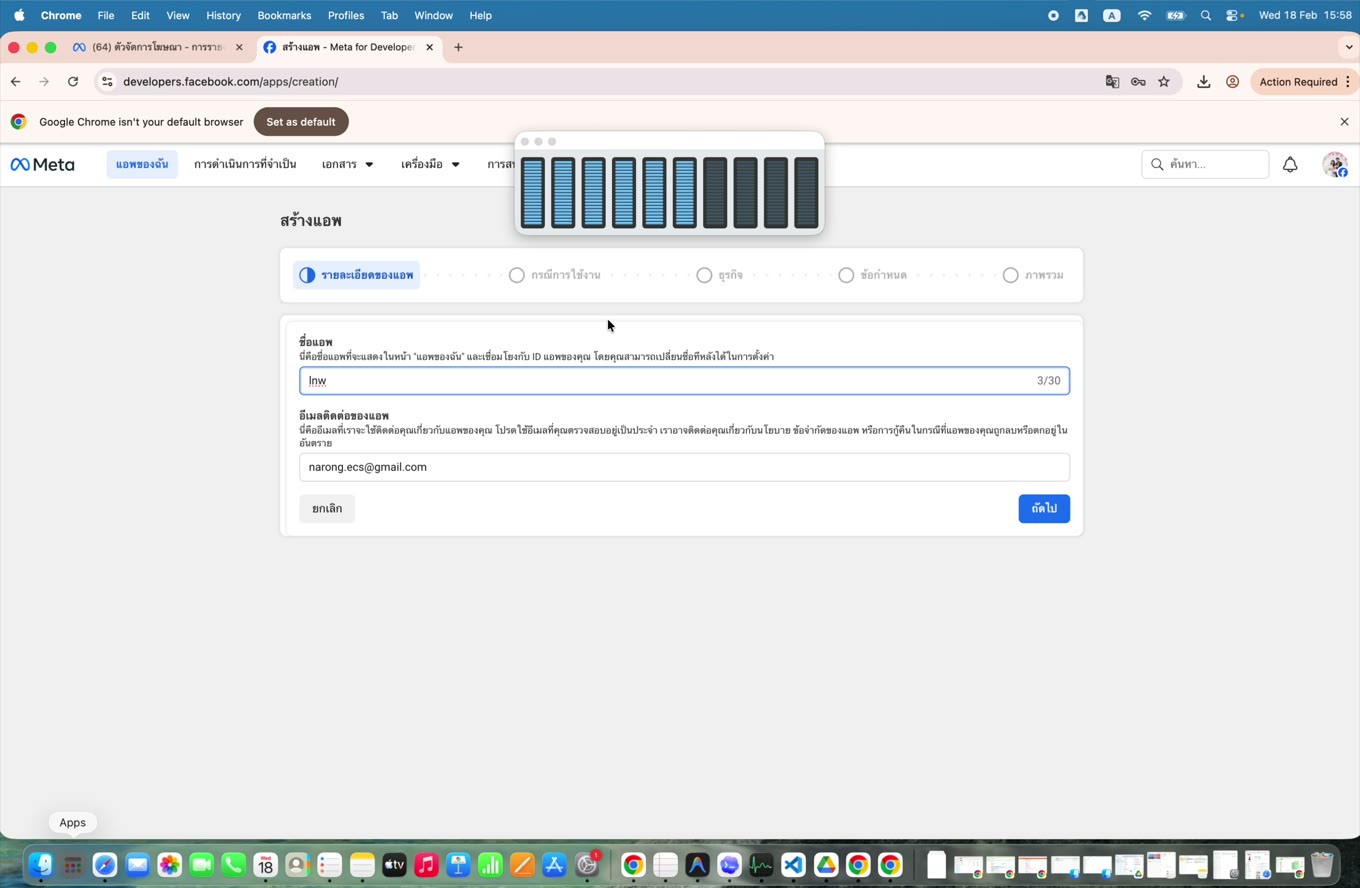Select the กรณีการใช้งาน step radio
Viewport: 1360px width, 888px height.
click(x=516, y=275)
